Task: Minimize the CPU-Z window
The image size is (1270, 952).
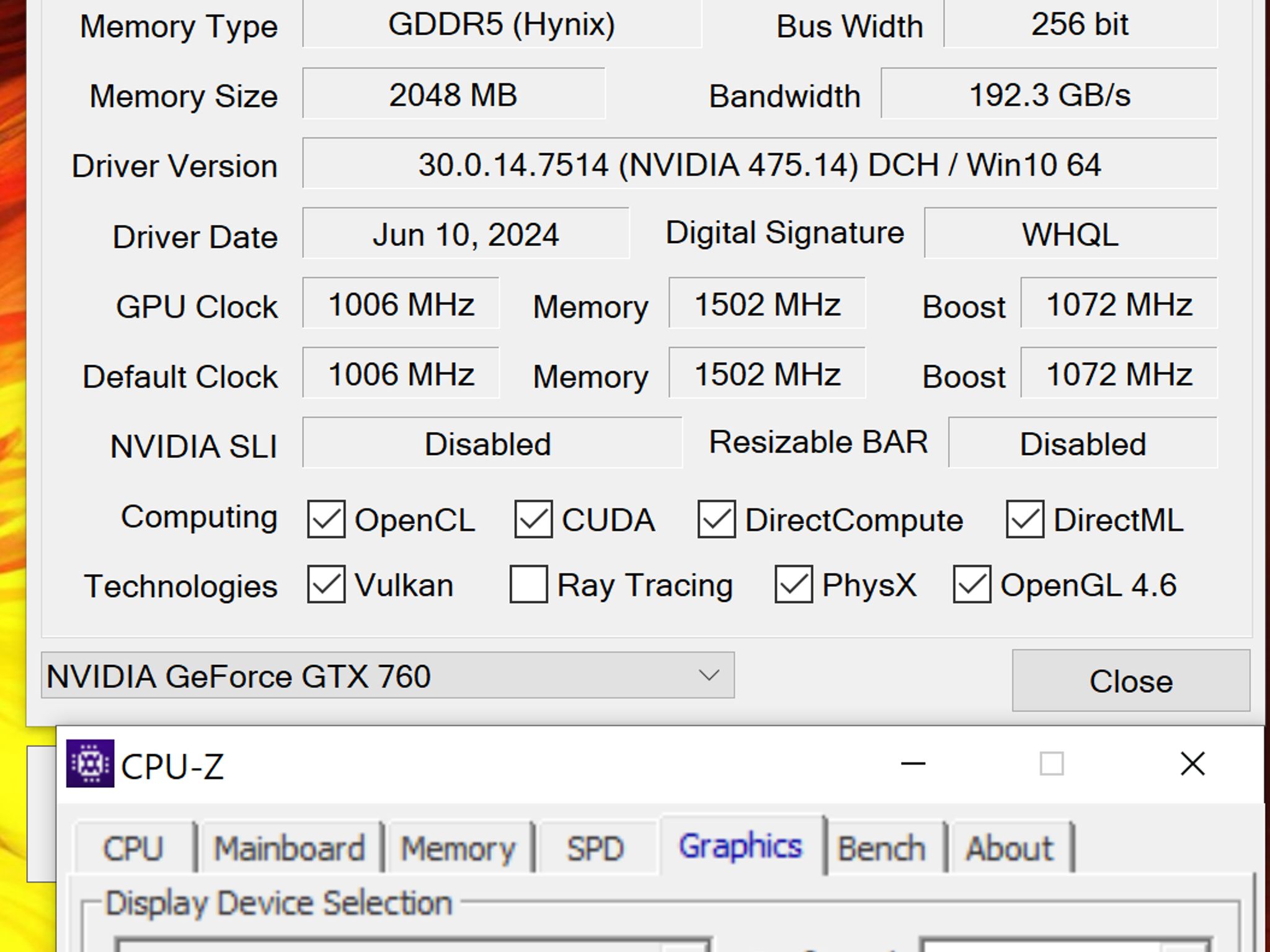Action: click(913, 764)
